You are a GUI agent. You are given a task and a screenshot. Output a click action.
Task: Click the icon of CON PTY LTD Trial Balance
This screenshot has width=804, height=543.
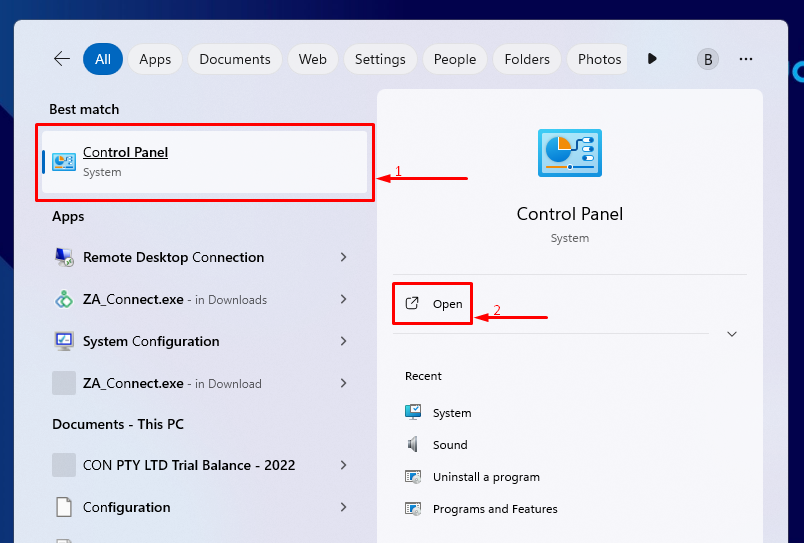click(64, 465)
